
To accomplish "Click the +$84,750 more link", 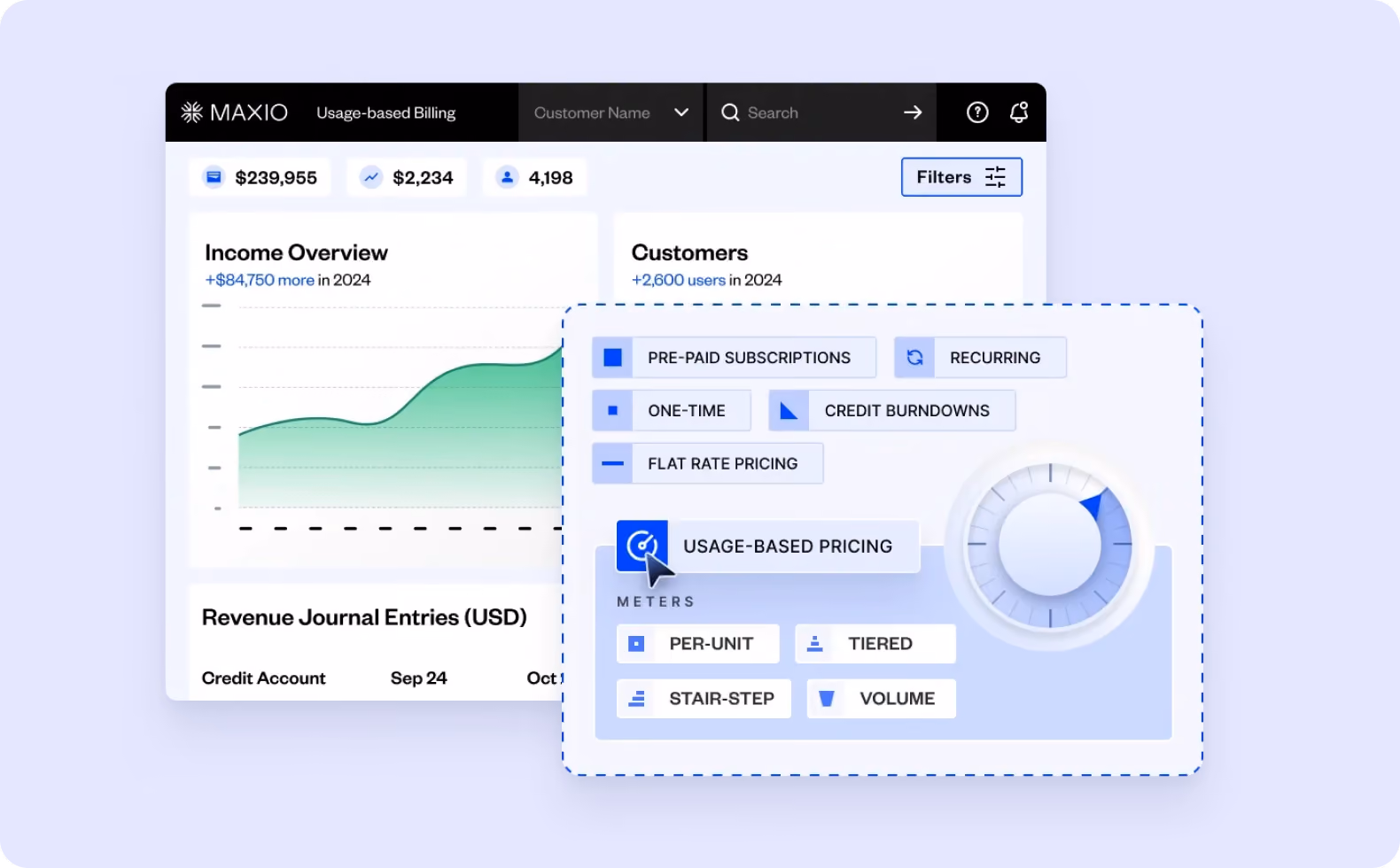I will (260, 280).
